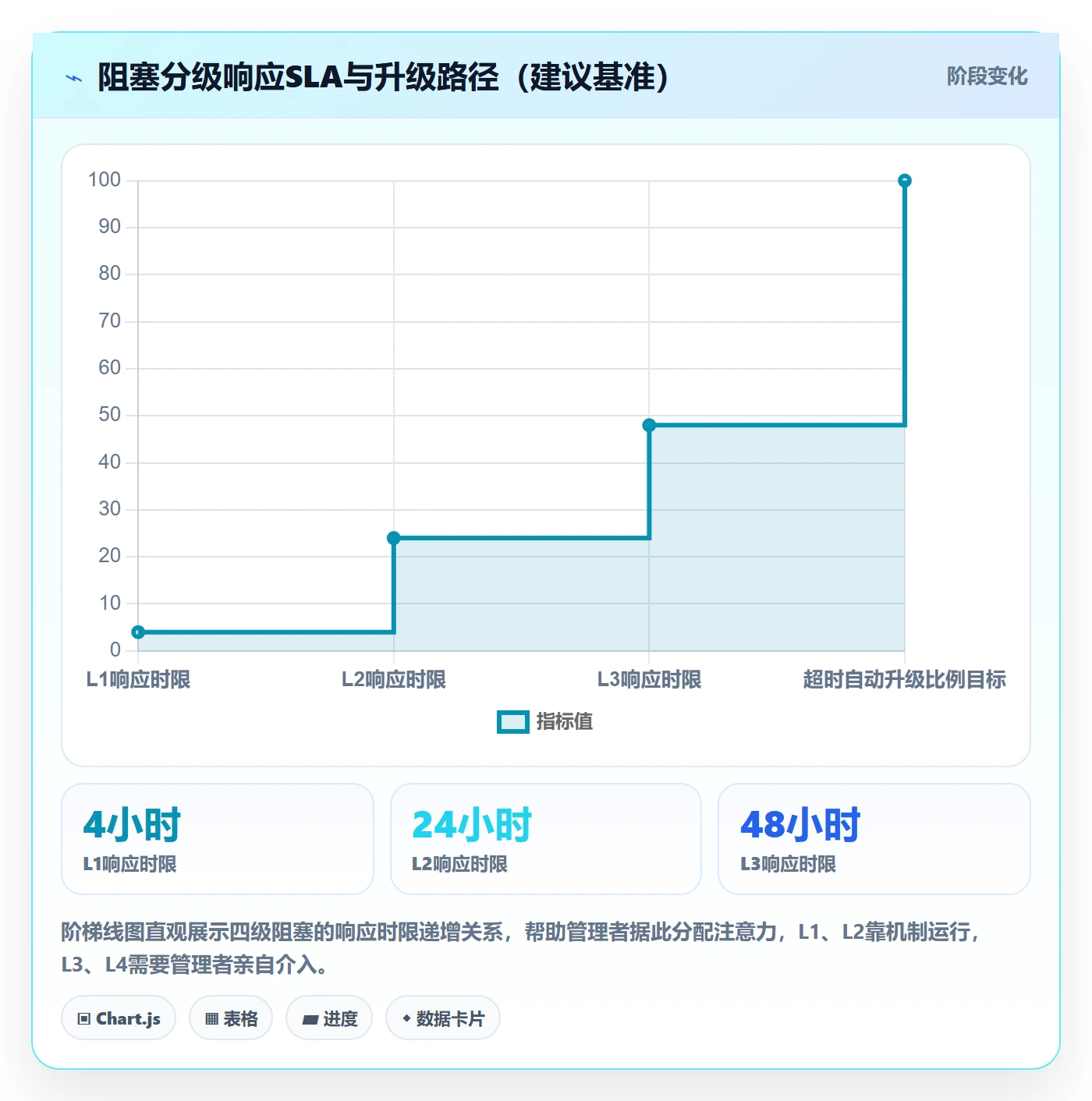
Task: Click the x-axis label L3响应时限
Action: (x=649, y=680)
